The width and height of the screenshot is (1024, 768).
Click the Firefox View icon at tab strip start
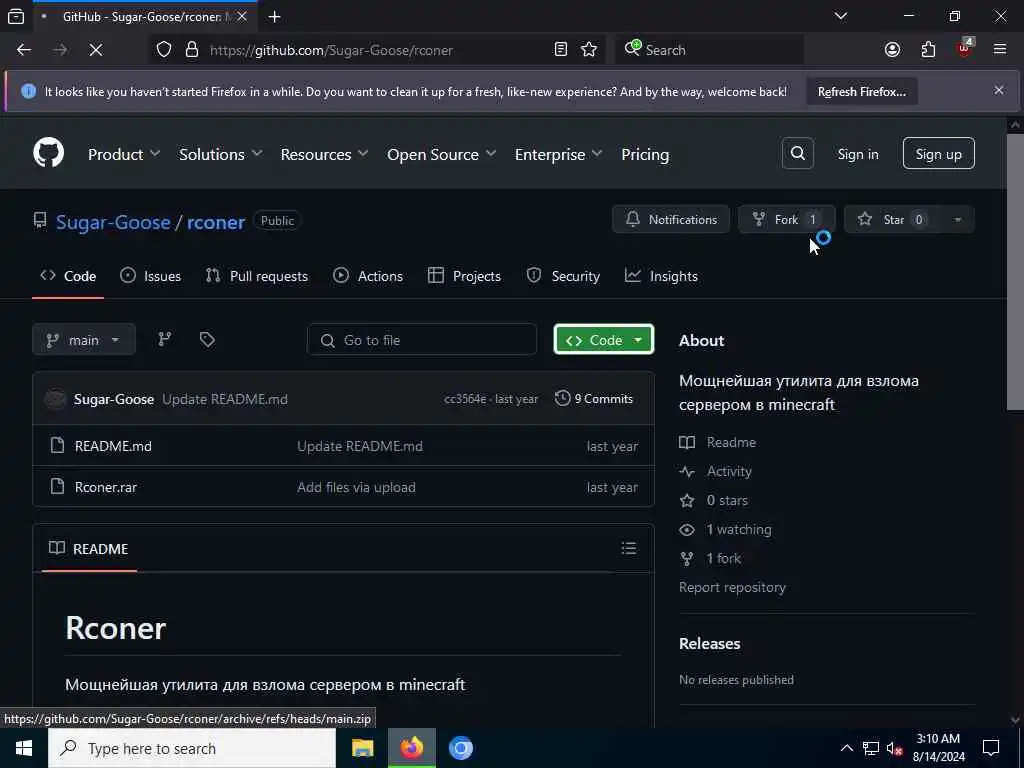point(16,16)
